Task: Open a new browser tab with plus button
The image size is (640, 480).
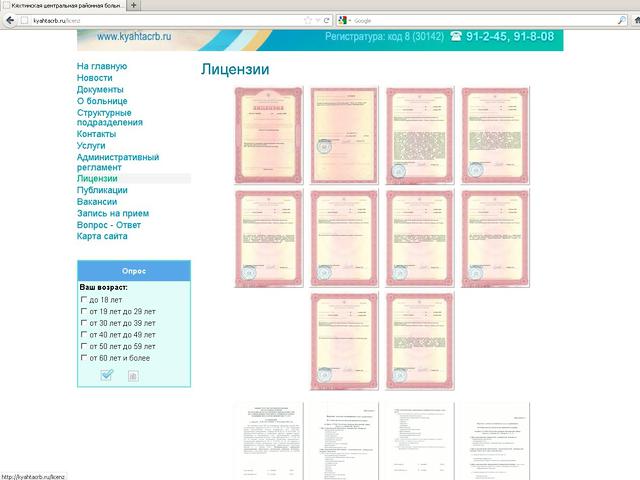Action: click(134, 6)
